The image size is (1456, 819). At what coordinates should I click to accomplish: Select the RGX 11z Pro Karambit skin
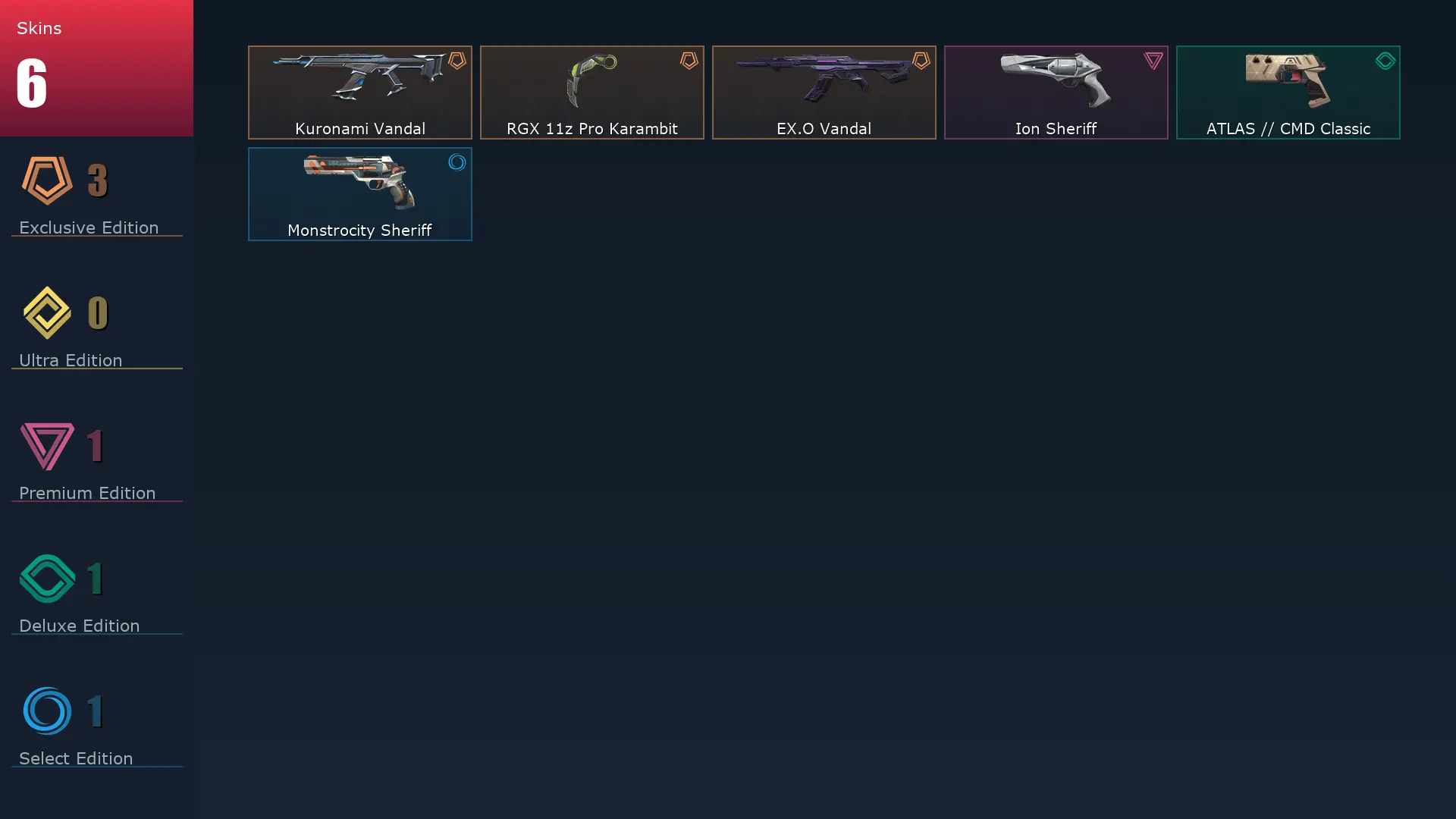[x=591, y=93]
